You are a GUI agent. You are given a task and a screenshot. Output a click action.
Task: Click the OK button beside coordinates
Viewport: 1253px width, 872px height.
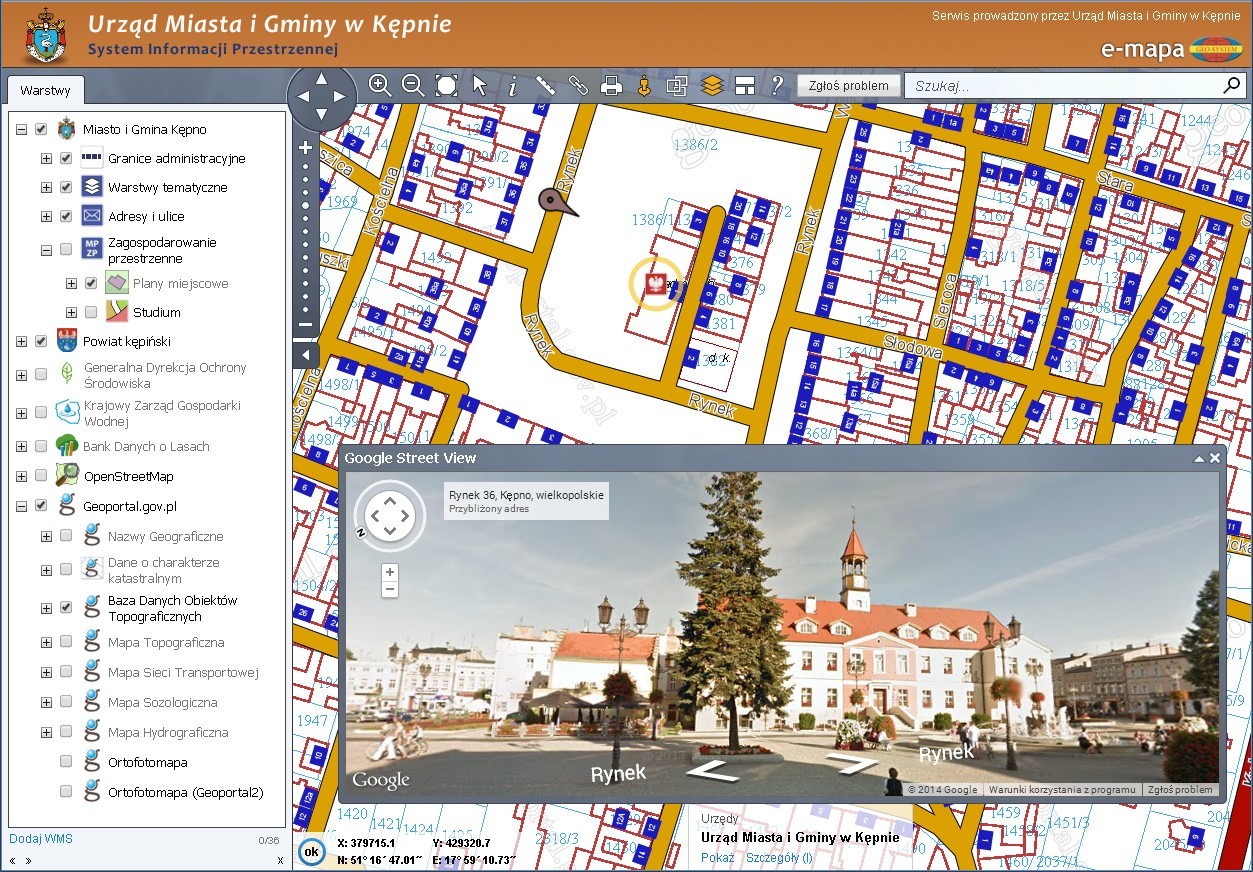[x=311, y=851]
